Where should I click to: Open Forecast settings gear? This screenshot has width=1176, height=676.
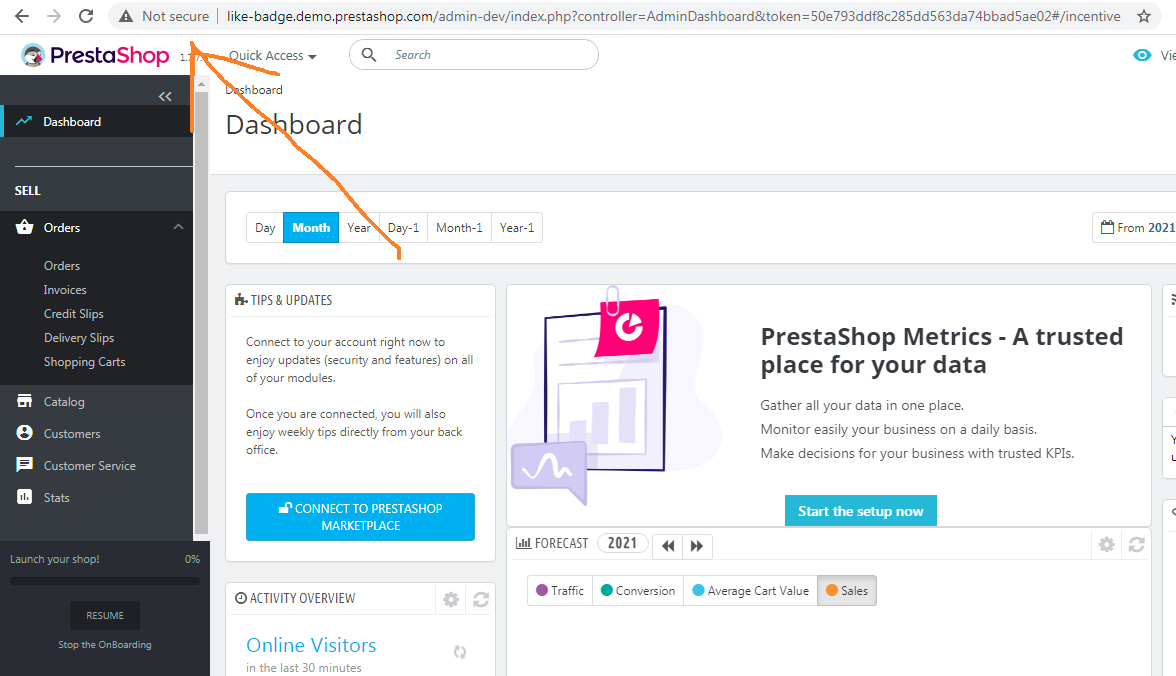point(1106,545)
